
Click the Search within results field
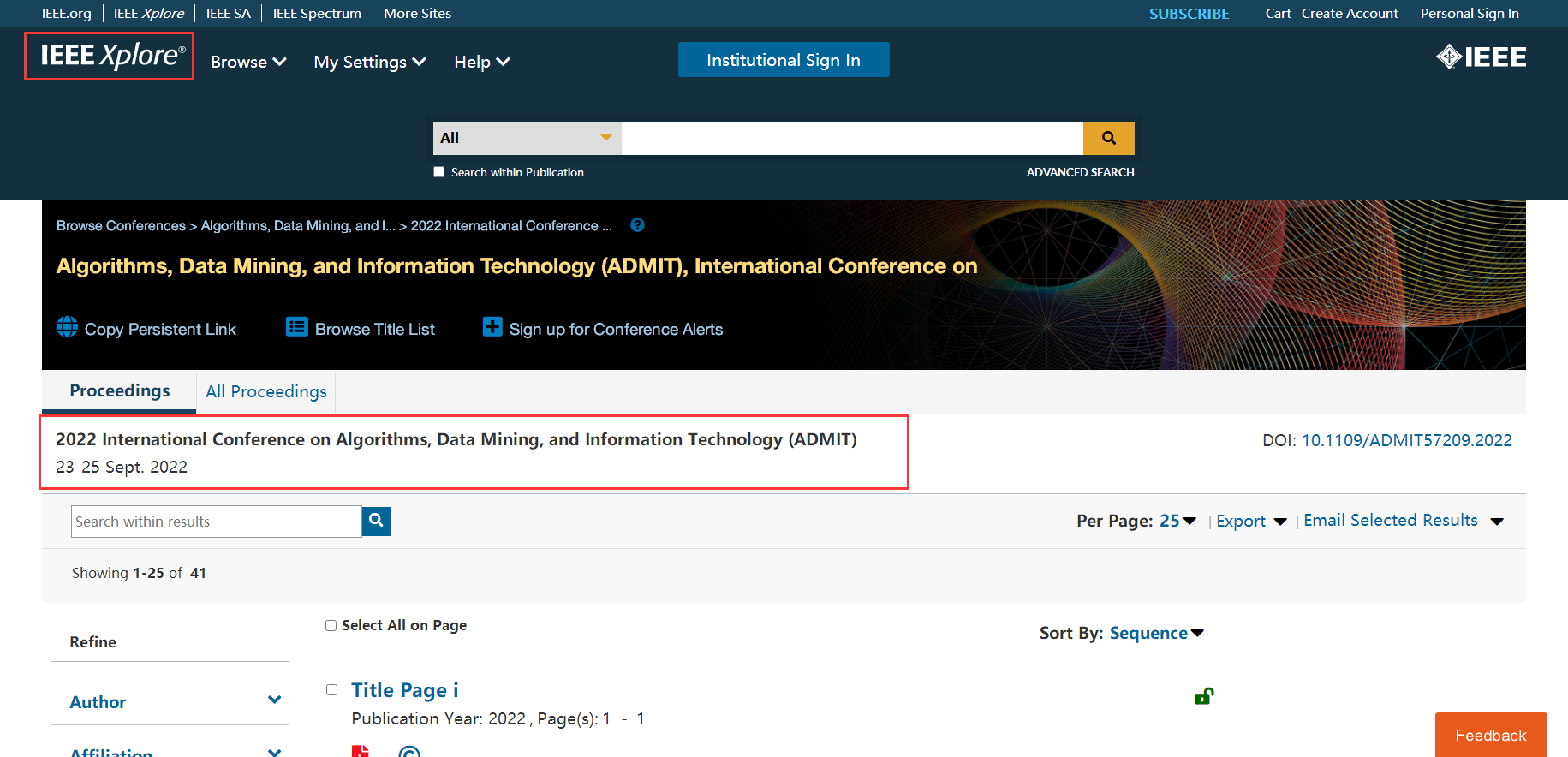coord(216,522)
